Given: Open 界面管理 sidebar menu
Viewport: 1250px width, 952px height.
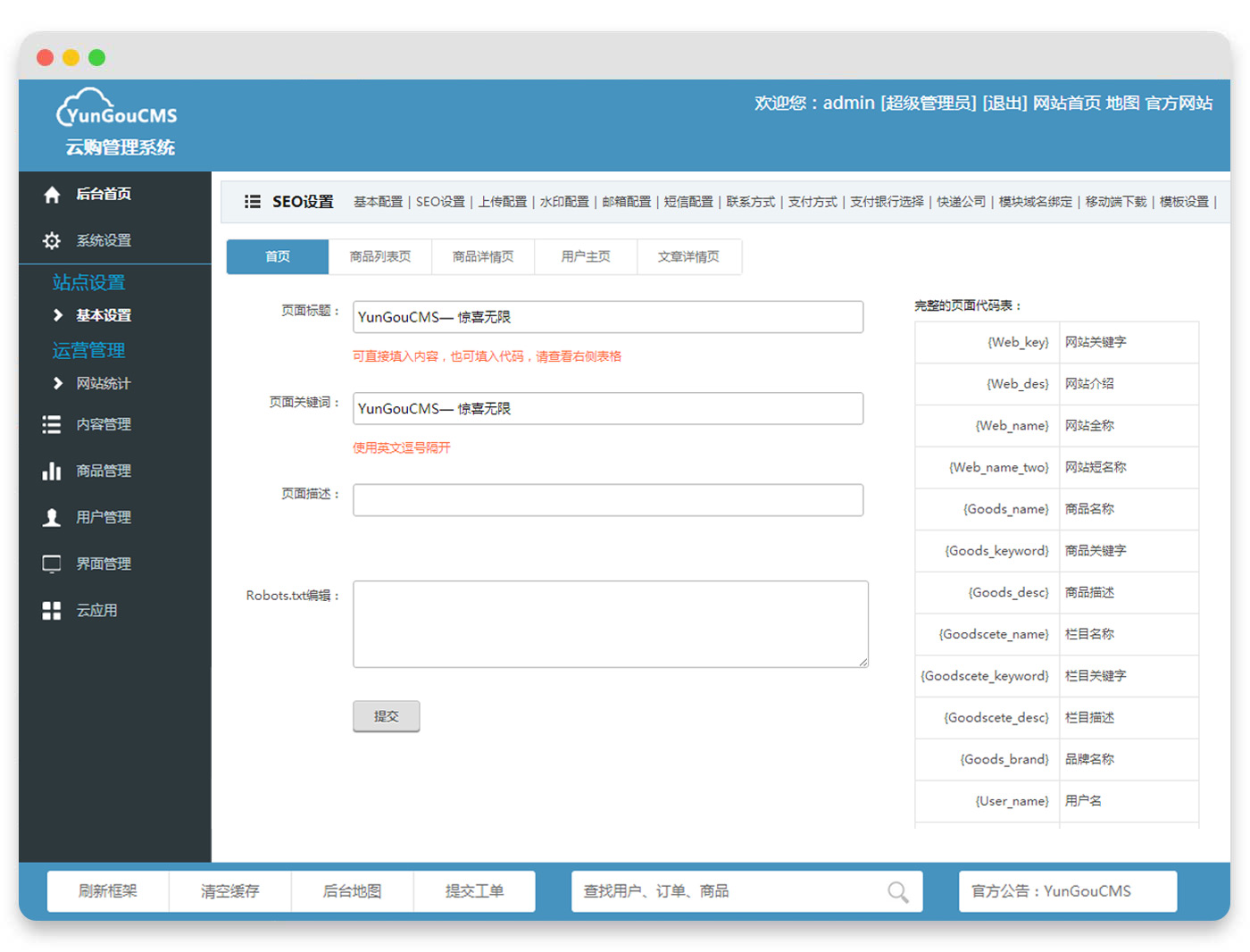Looking at the screenshot, I should click(x=103, y=564).
